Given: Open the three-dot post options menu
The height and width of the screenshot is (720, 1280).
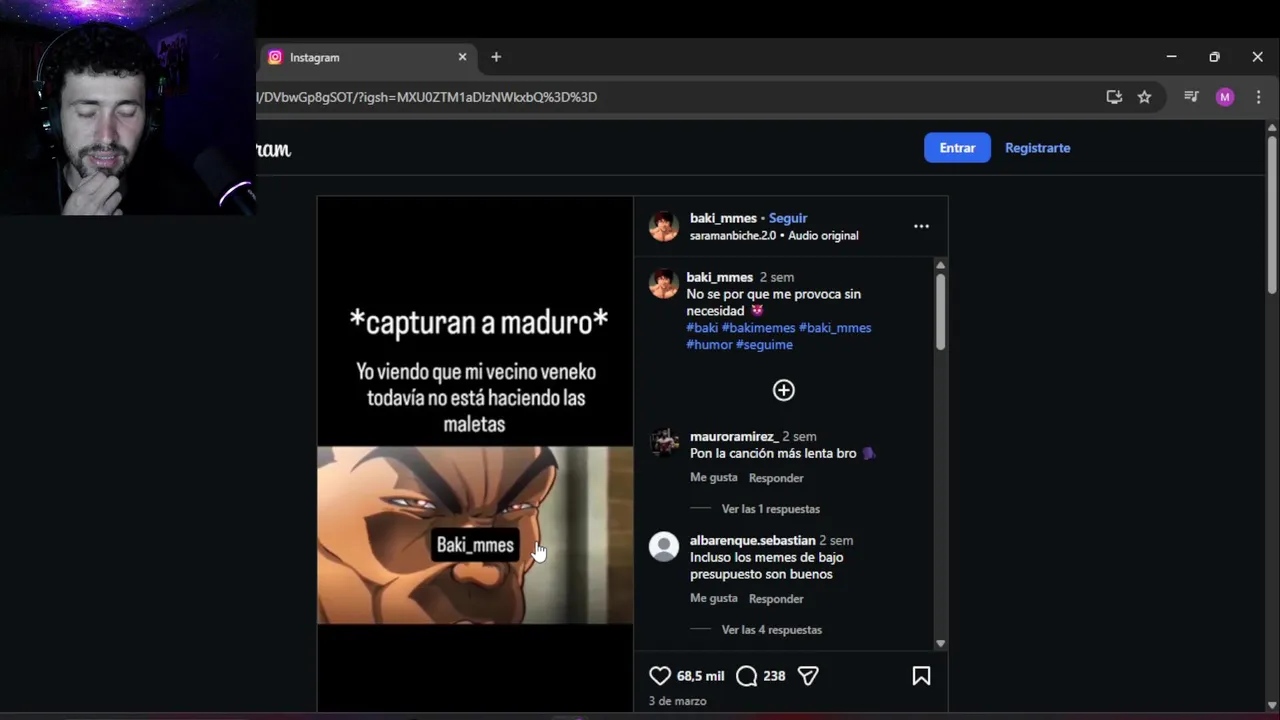Looking at the screenshot, I should coord(921,226).
